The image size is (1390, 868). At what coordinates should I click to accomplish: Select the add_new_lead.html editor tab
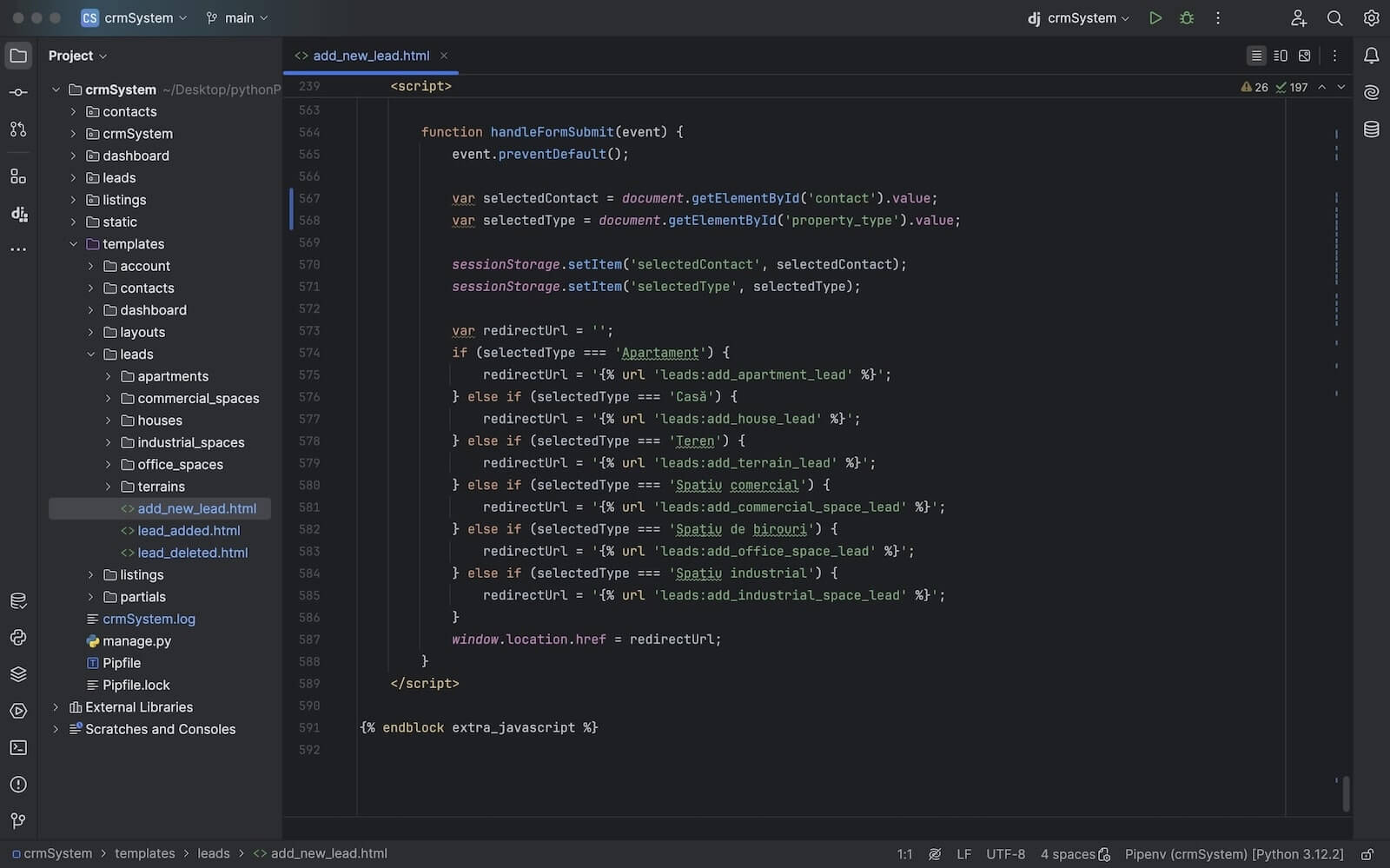[x=371, y=56]
